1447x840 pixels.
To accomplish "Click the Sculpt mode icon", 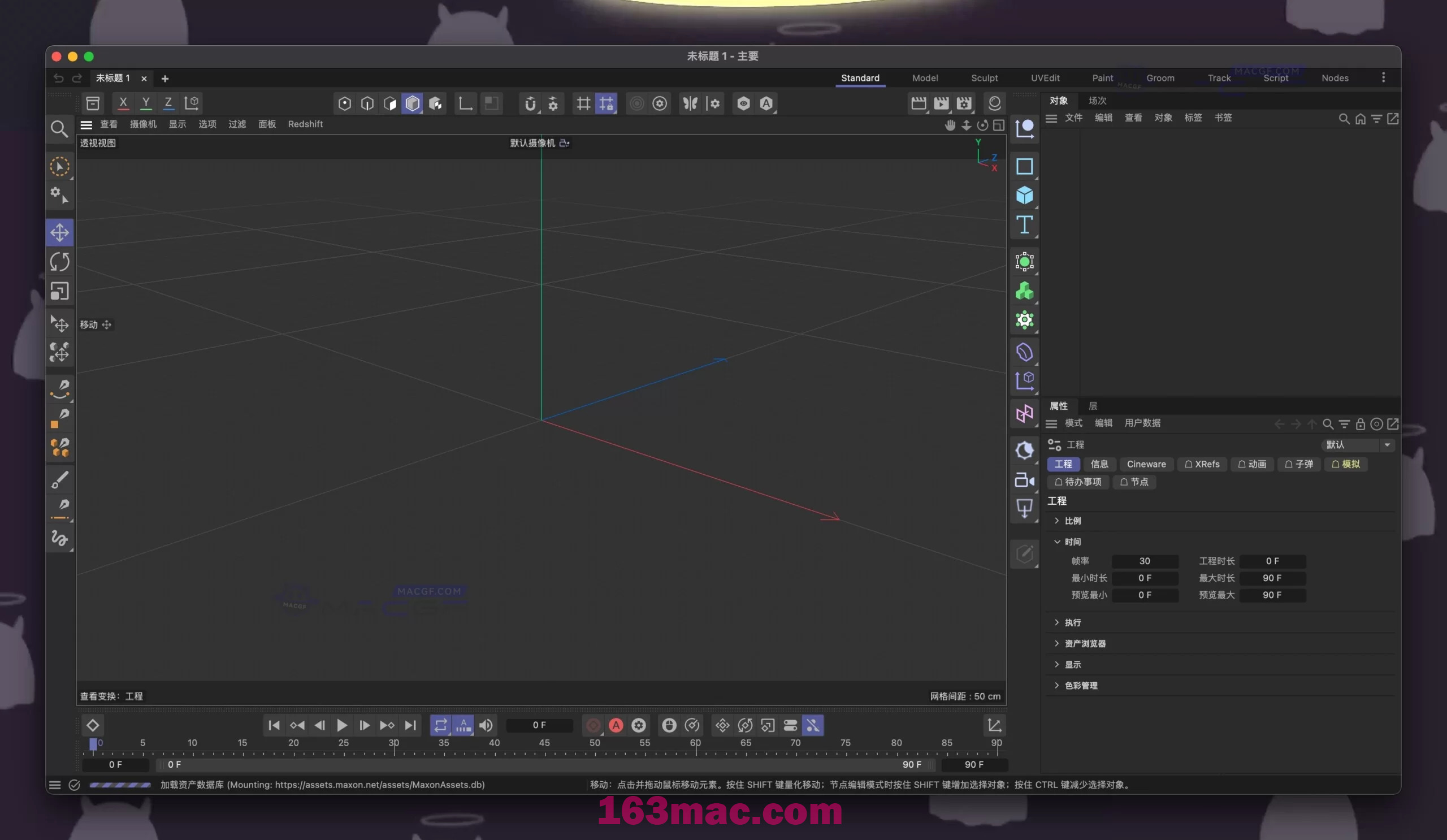I will tap(985, 78).
